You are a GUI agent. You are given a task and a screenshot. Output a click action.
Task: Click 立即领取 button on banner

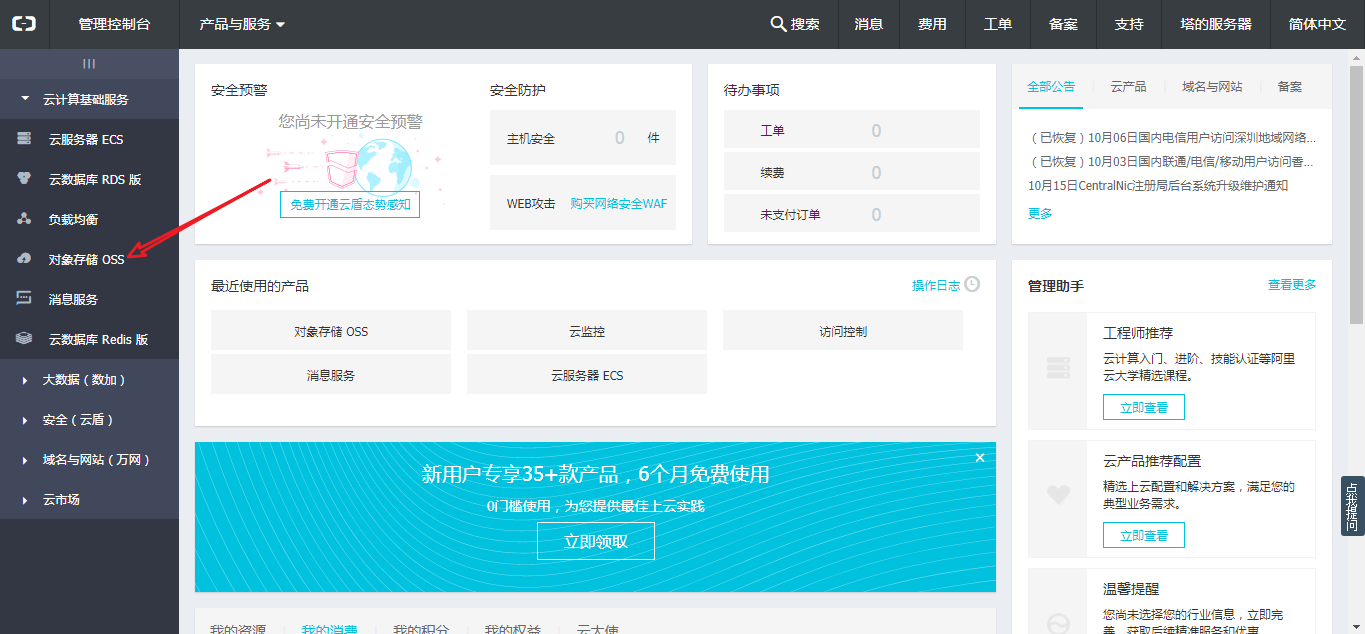[x=596, y=541]
